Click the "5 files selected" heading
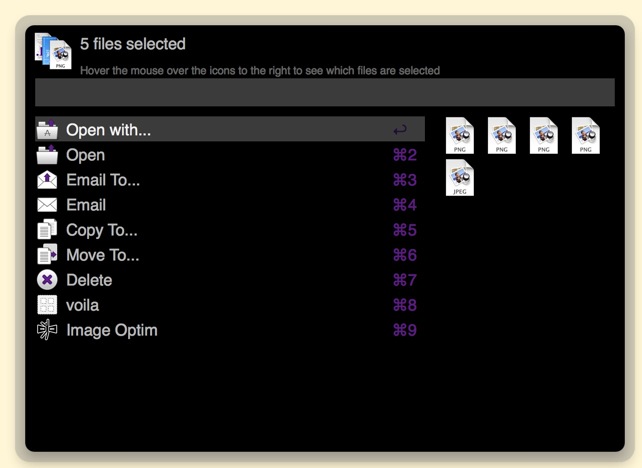 [x=133, y=44]
